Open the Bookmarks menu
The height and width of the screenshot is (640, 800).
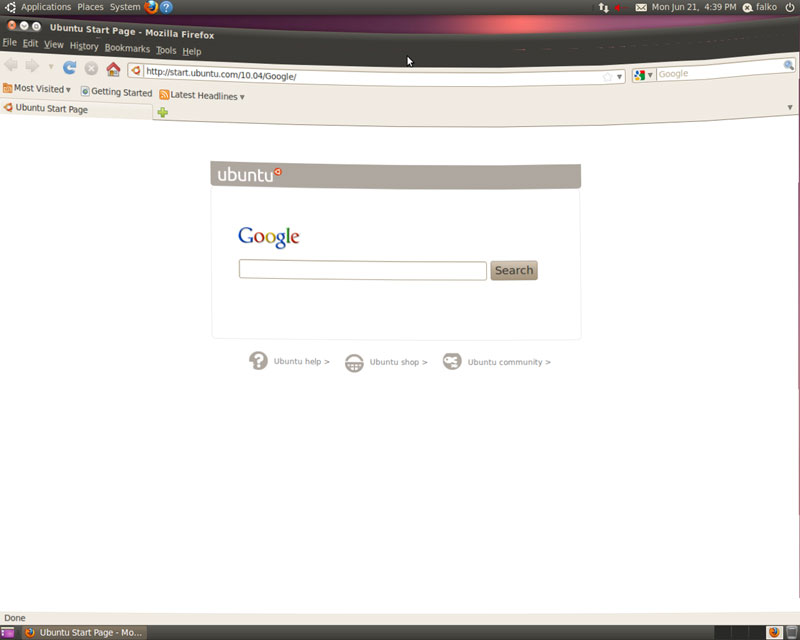coord(127,48)
